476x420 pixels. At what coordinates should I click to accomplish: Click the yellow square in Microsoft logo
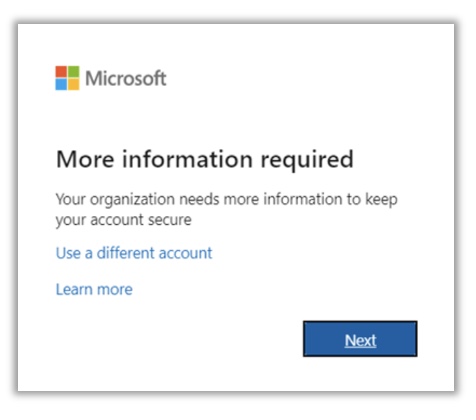click(x=74, y=84)
